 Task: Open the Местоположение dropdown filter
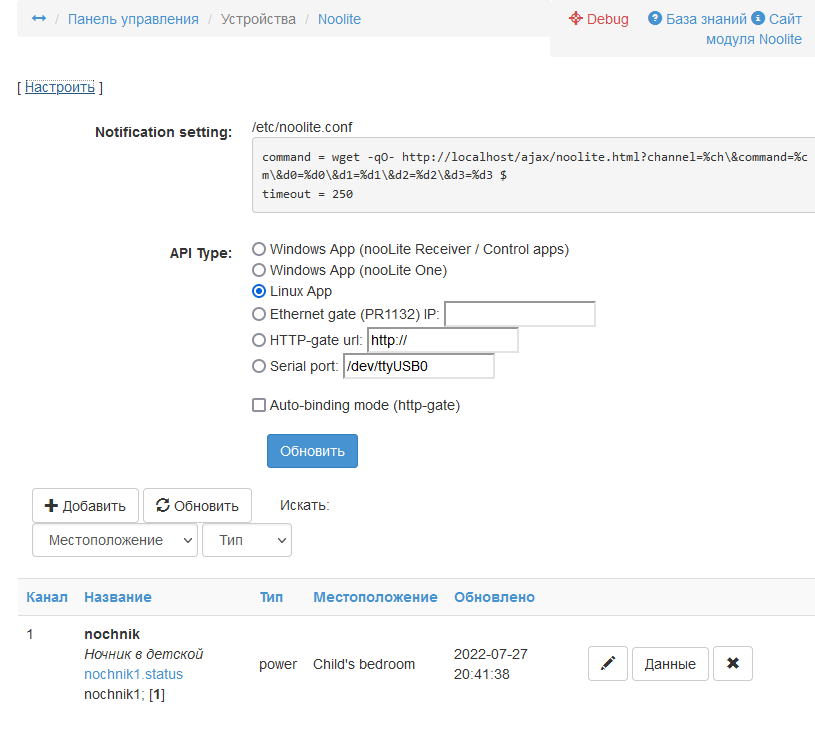pyautogui.click(x=115, y=540)
